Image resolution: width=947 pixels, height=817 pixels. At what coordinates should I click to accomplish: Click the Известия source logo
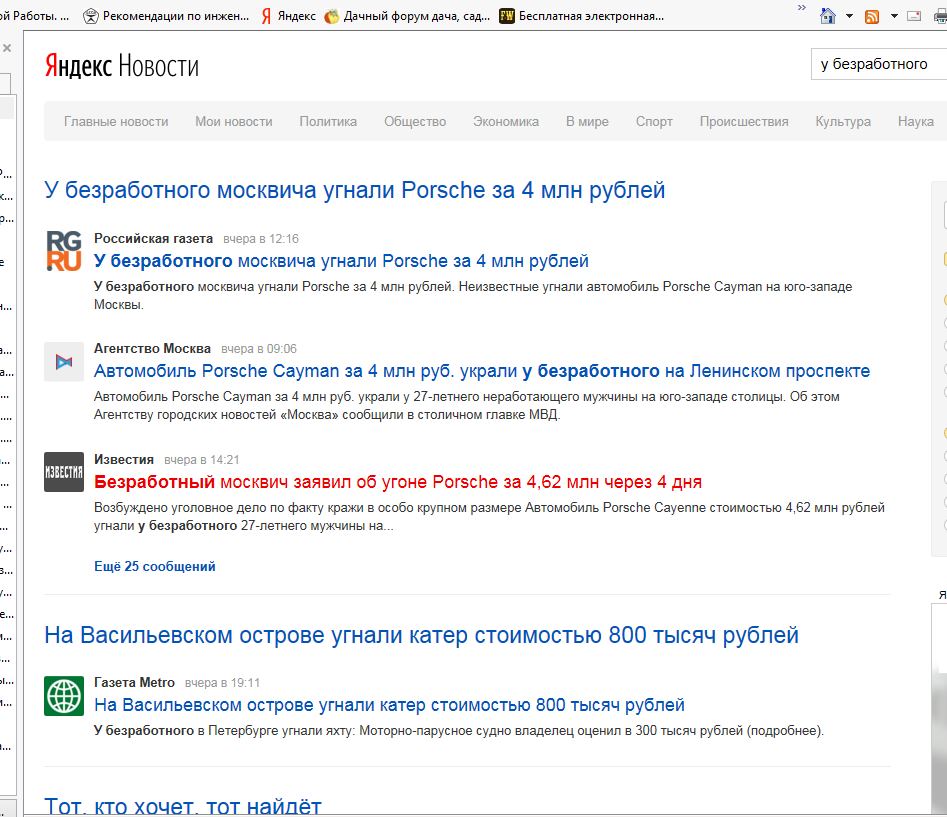64,472
